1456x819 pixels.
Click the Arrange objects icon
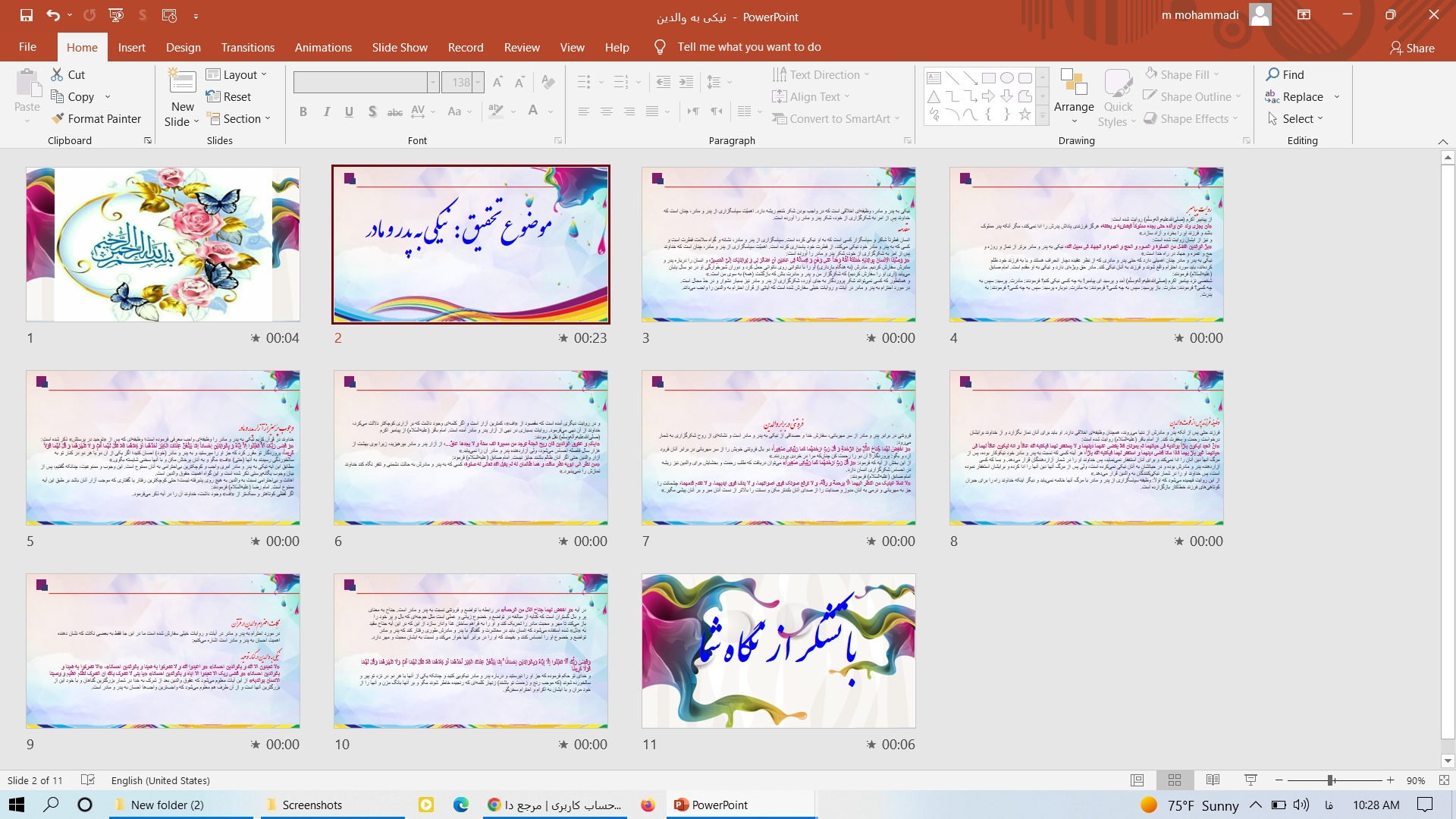click(1074, 83)
